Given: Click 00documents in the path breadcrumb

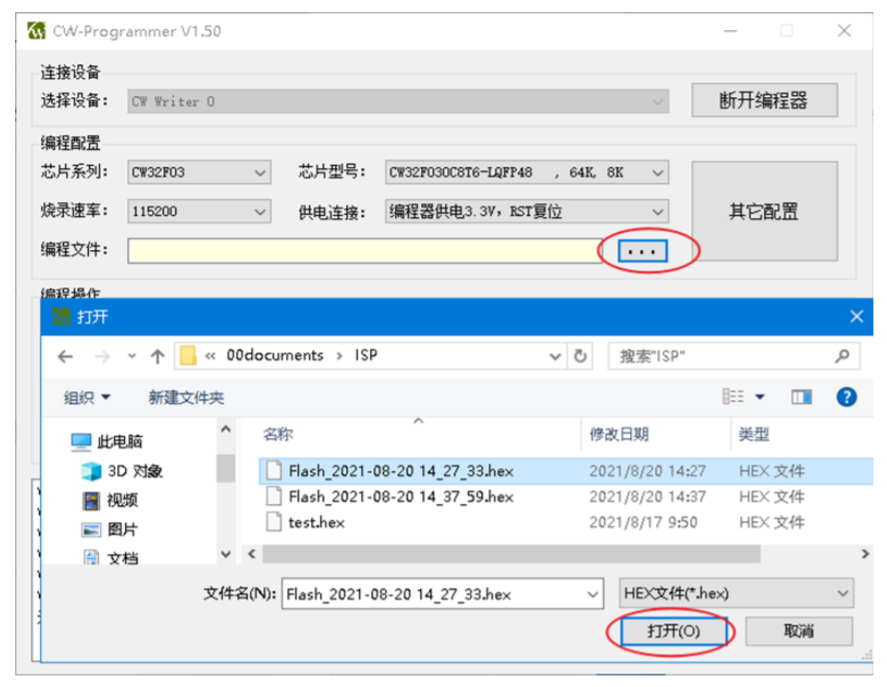Looking at the screenshot, I should point(275,355).
